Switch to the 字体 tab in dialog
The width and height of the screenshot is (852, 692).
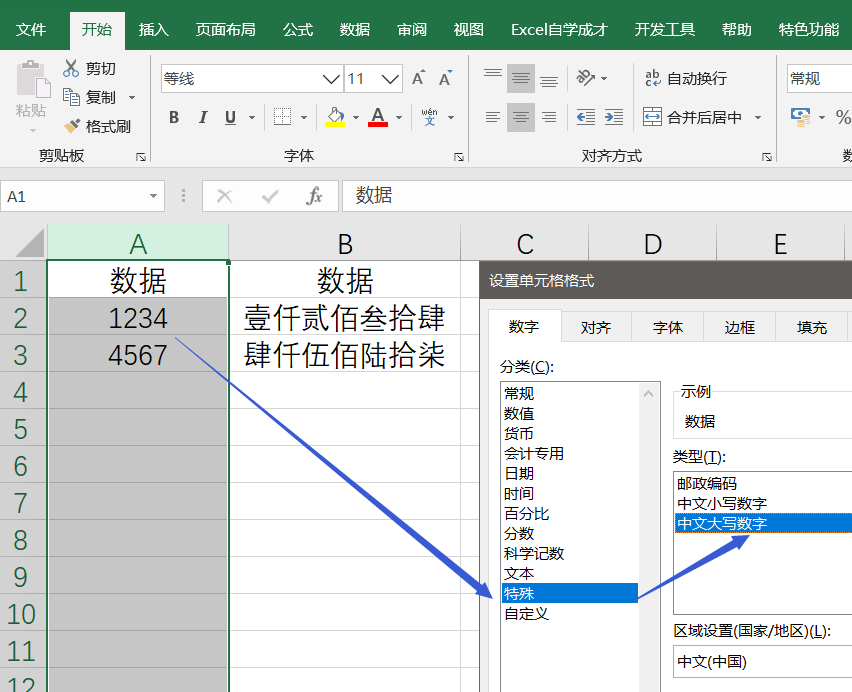[x=666, y=326]
